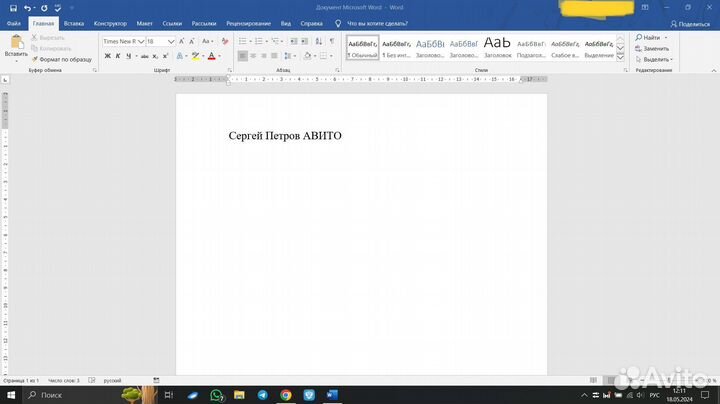Open change case Aa dropdown

click(x=208, y=41)
